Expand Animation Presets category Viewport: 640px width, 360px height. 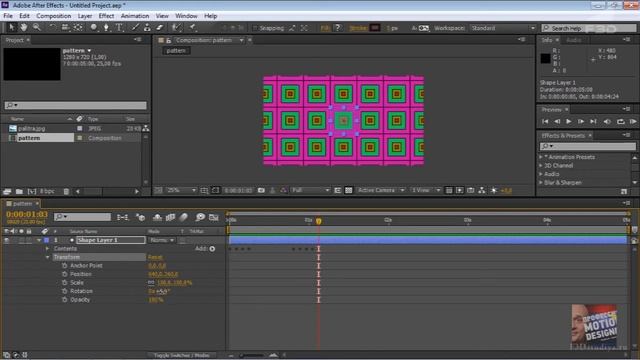541,157
